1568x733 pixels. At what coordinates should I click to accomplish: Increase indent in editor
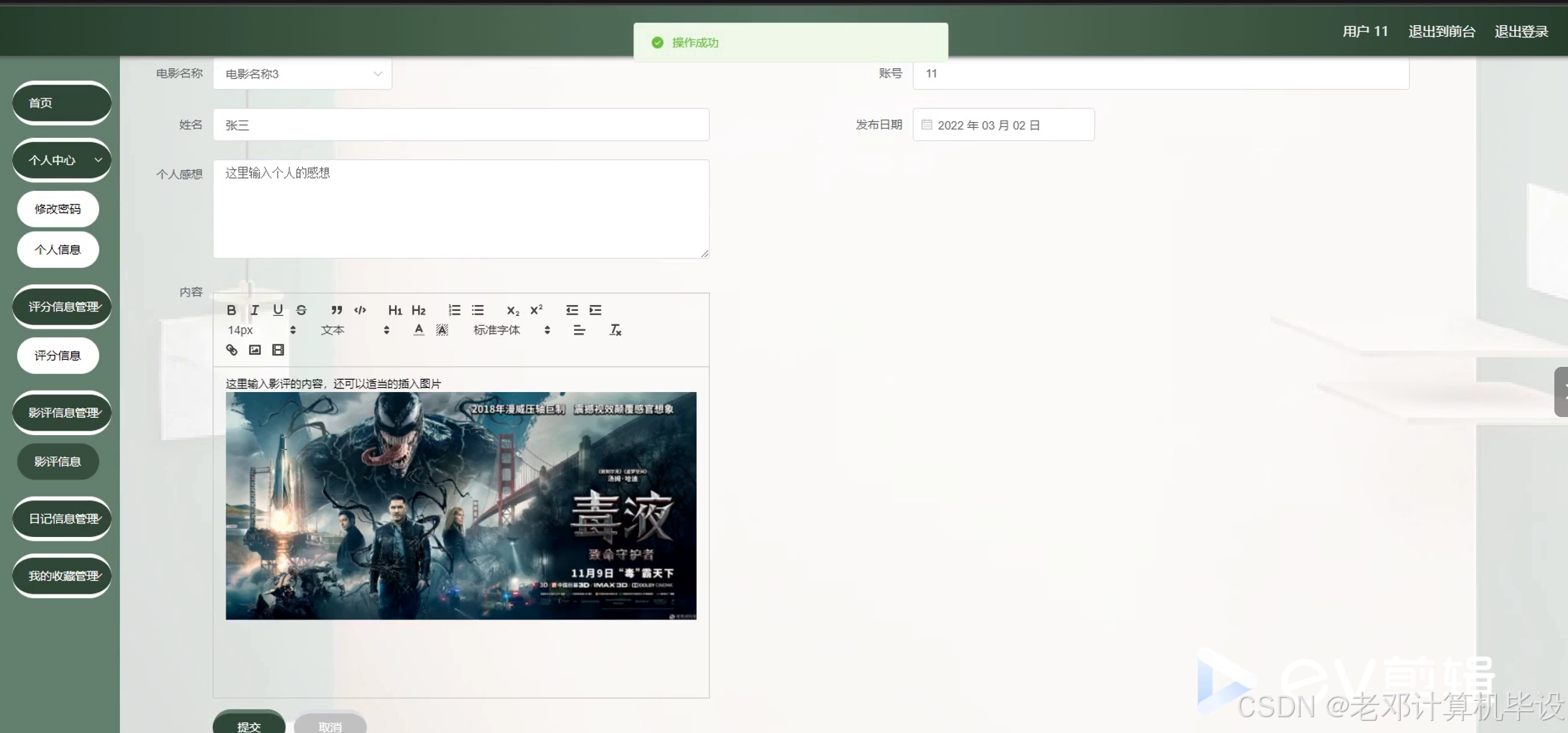coord(595,310)
